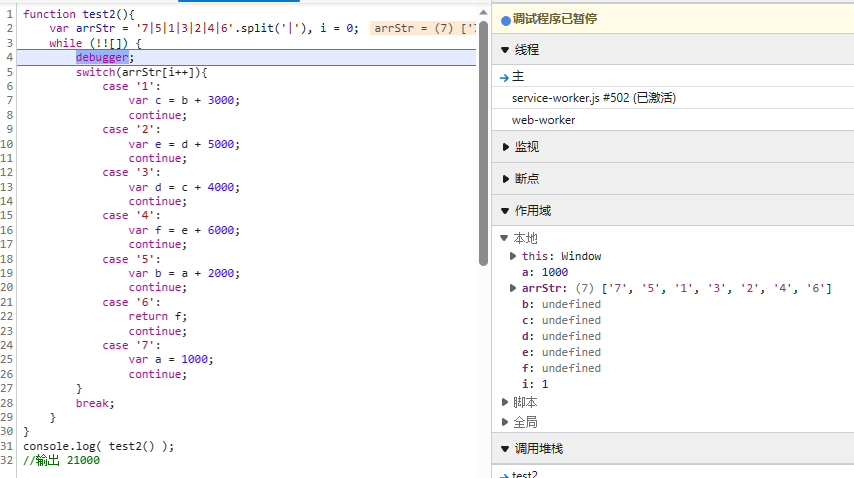Screen dimensions: 854x478
Task: Click line number 5 in the gutter
Action: (x=8, y=72)
